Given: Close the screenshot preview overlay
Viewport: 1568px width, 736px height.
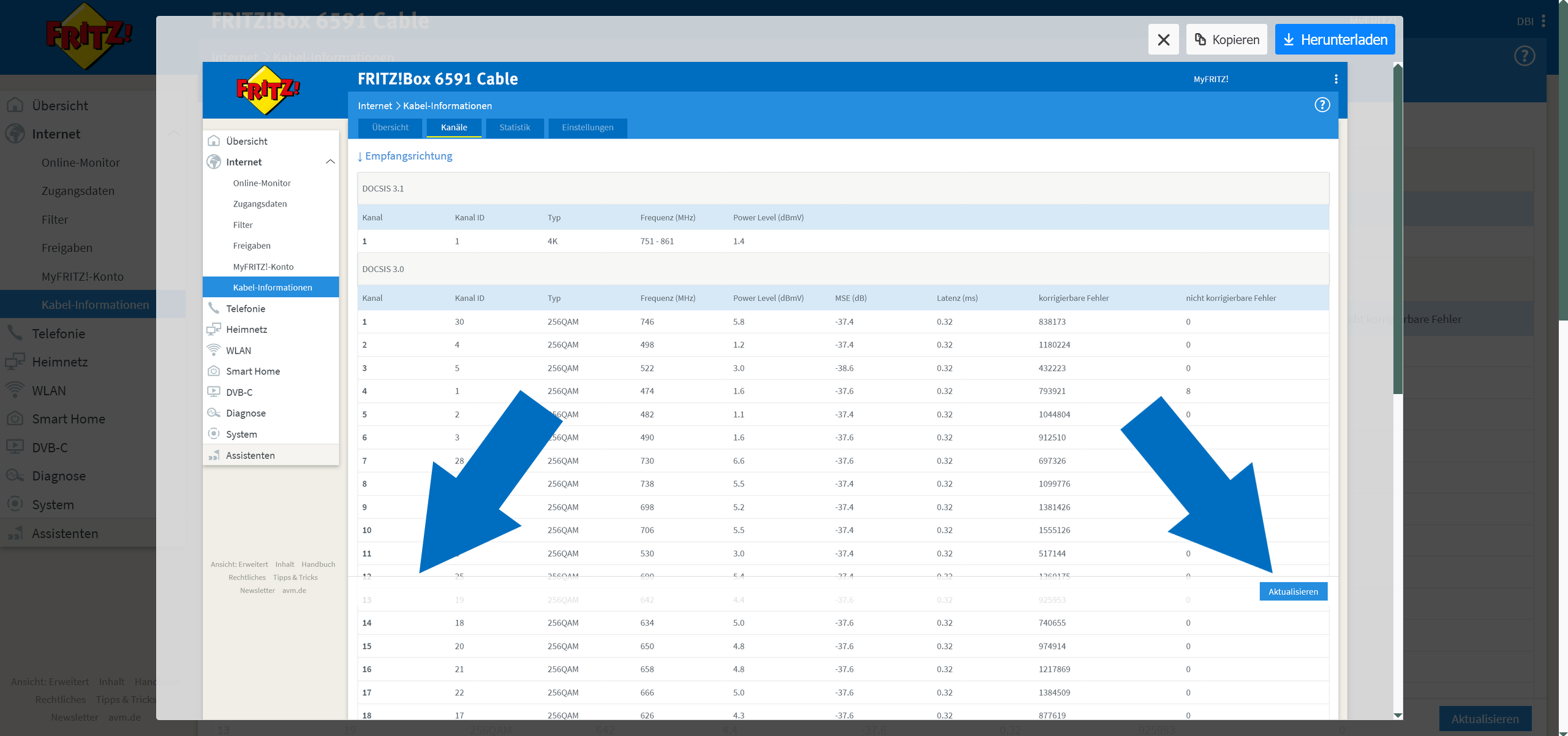Looking at the screenshot, I should tap(1163, 39).
